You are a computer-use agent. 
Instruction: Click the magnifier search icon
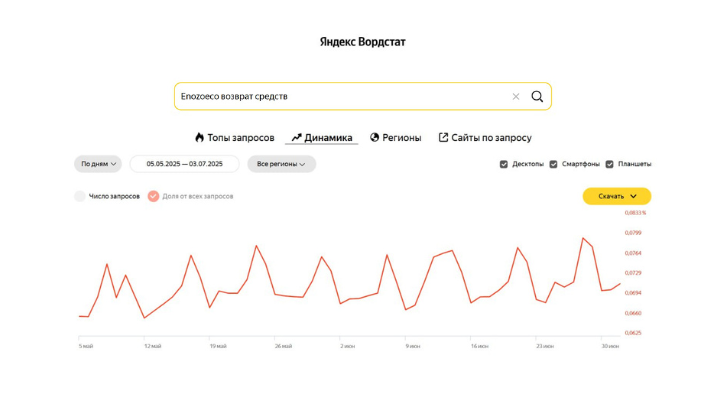coord(537,97)
